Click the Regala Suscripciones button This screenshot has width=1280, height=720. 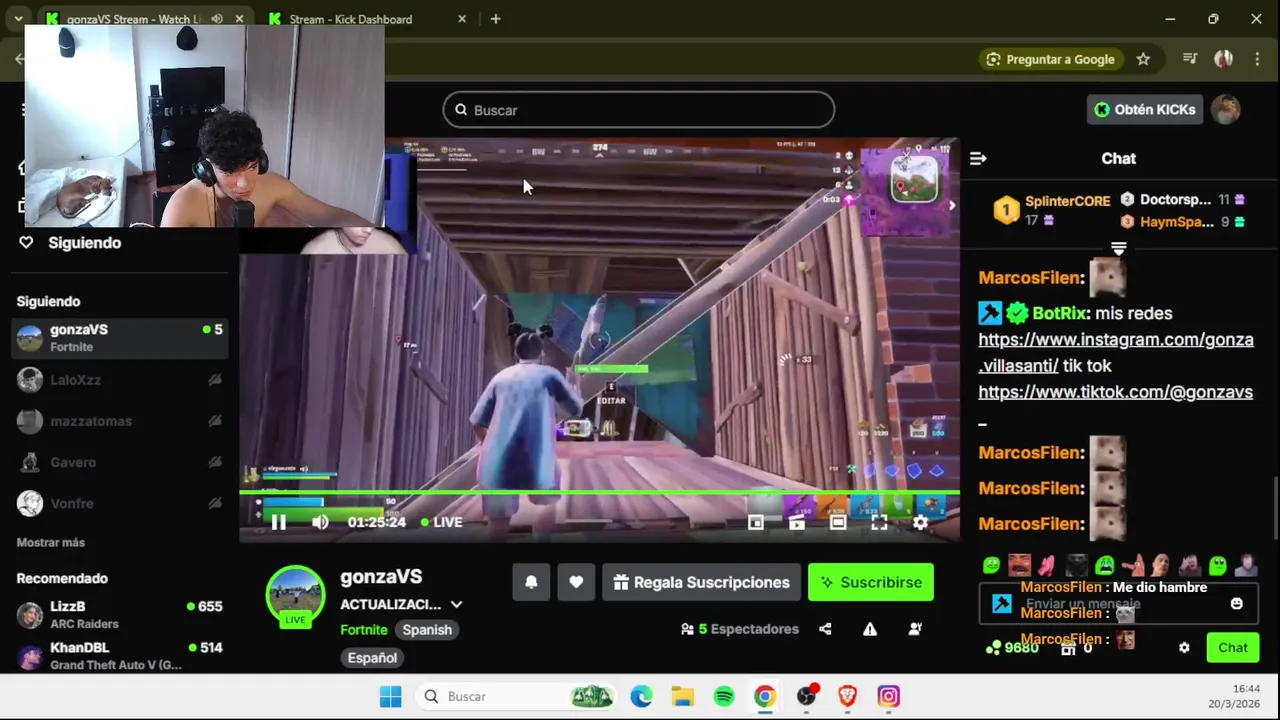coord(701,582)
